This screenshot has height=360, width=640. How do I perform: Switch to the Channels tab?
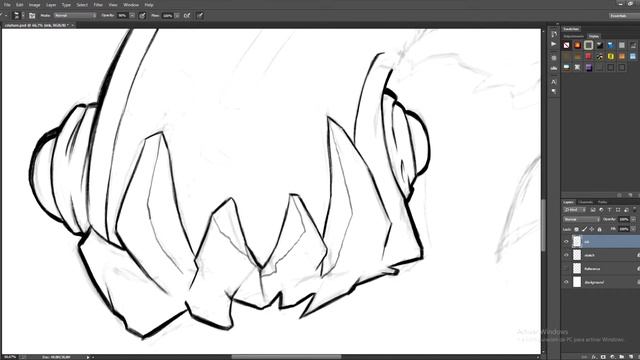[585, 202]
